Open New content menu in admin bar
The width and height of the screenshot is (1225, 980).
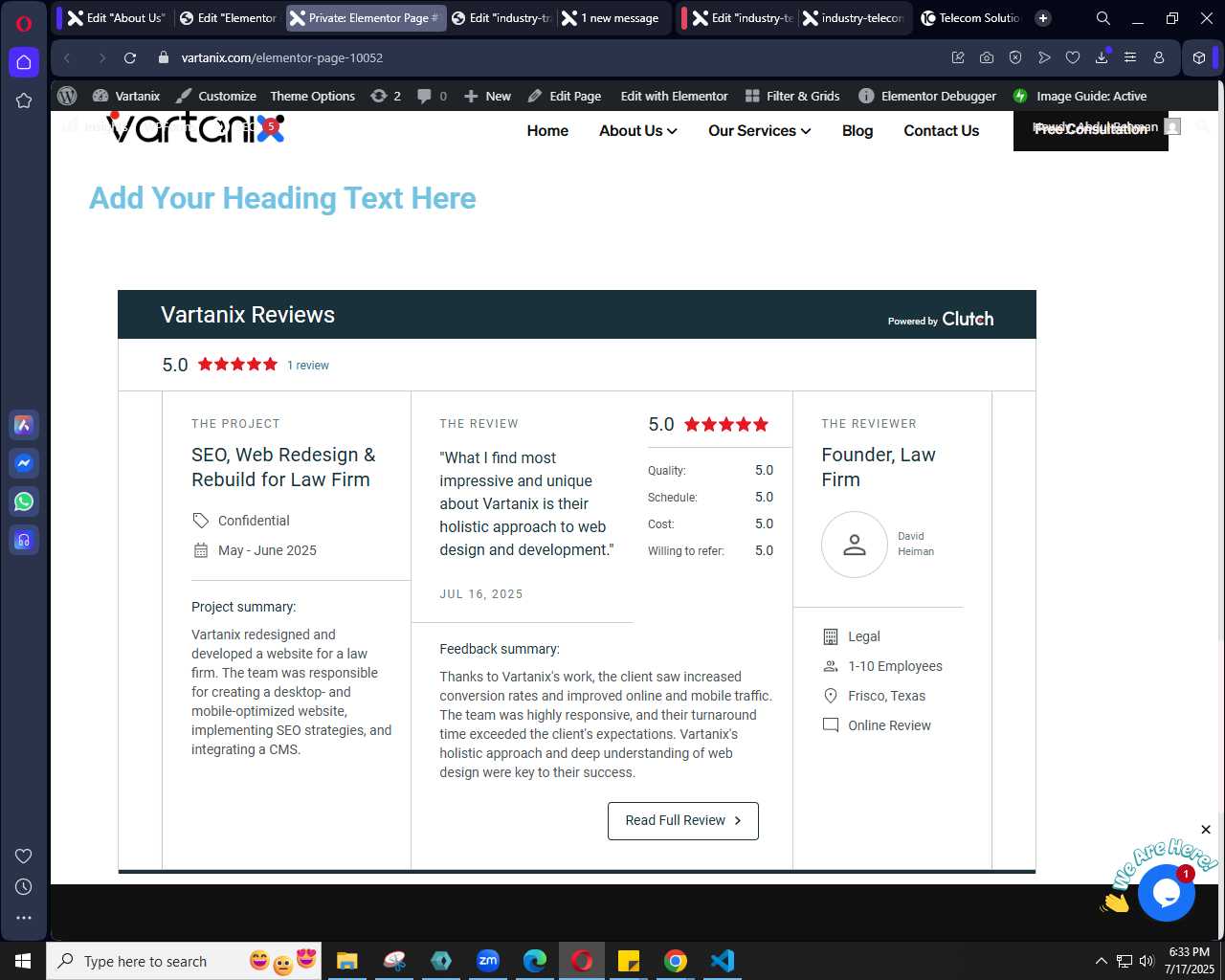pyautogui.click(x=487, y=96)
